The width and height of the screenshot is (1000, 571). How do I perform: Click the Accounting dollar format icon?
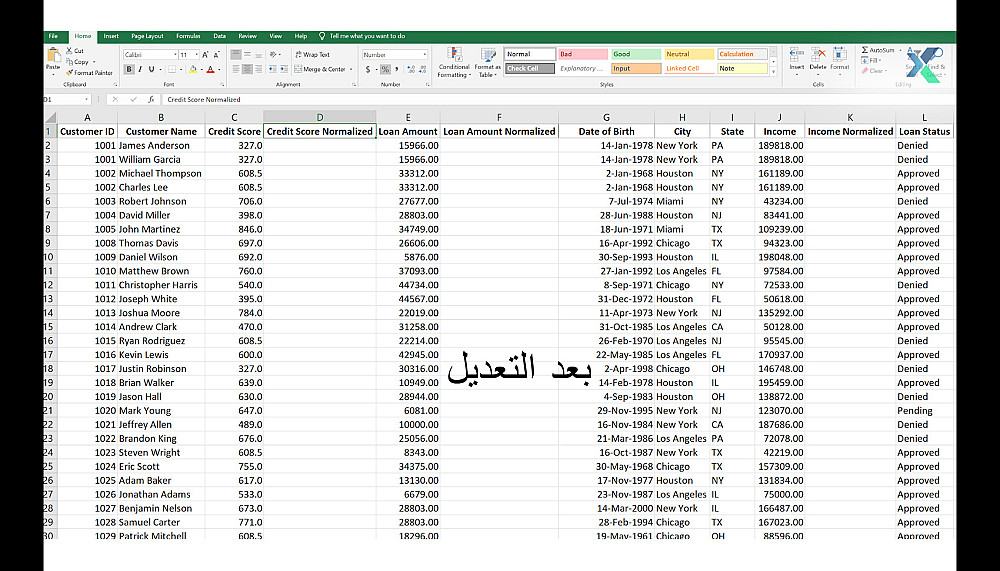(x=368, y=69)
